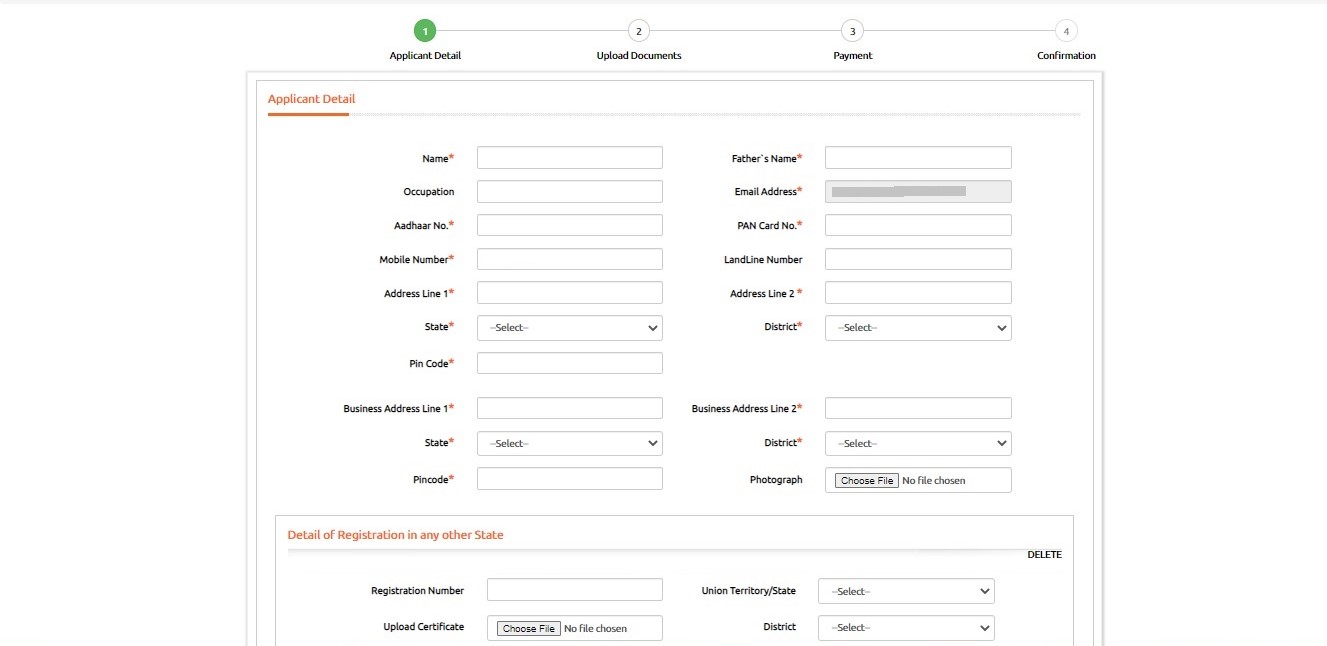
Task: Select the Upload Documents step circle
Action: tap(638, 30)
